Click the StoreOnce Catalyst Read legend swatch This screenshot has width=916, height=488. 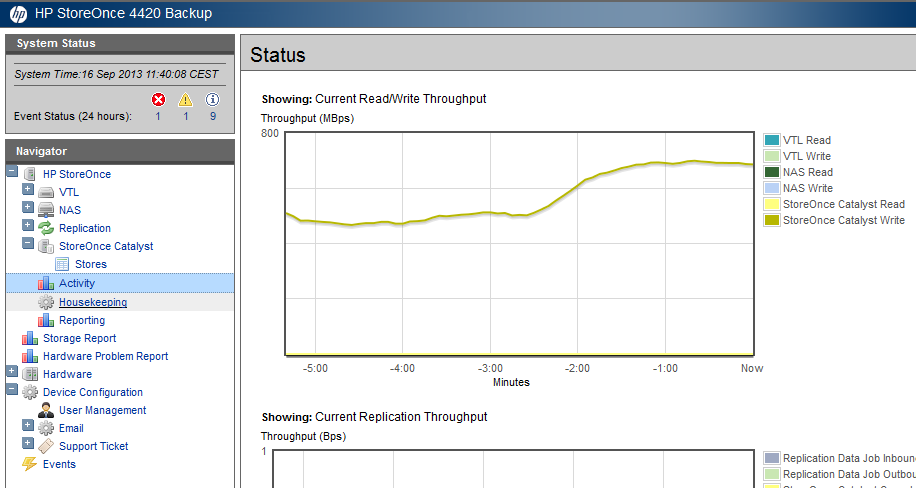pos(772,204)
